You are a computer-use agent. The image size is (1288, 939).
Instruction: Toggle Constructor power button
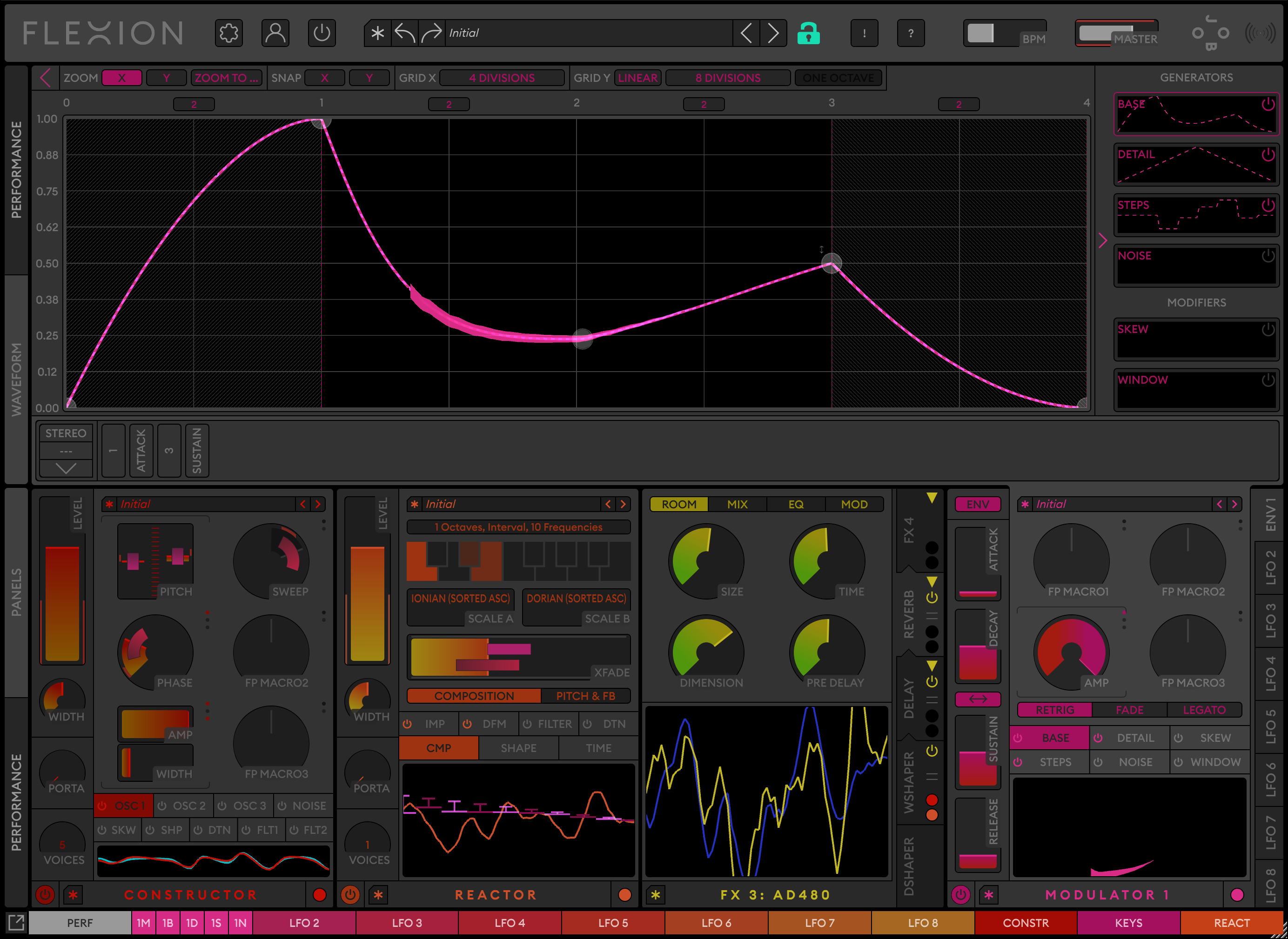tap(46, 895)
